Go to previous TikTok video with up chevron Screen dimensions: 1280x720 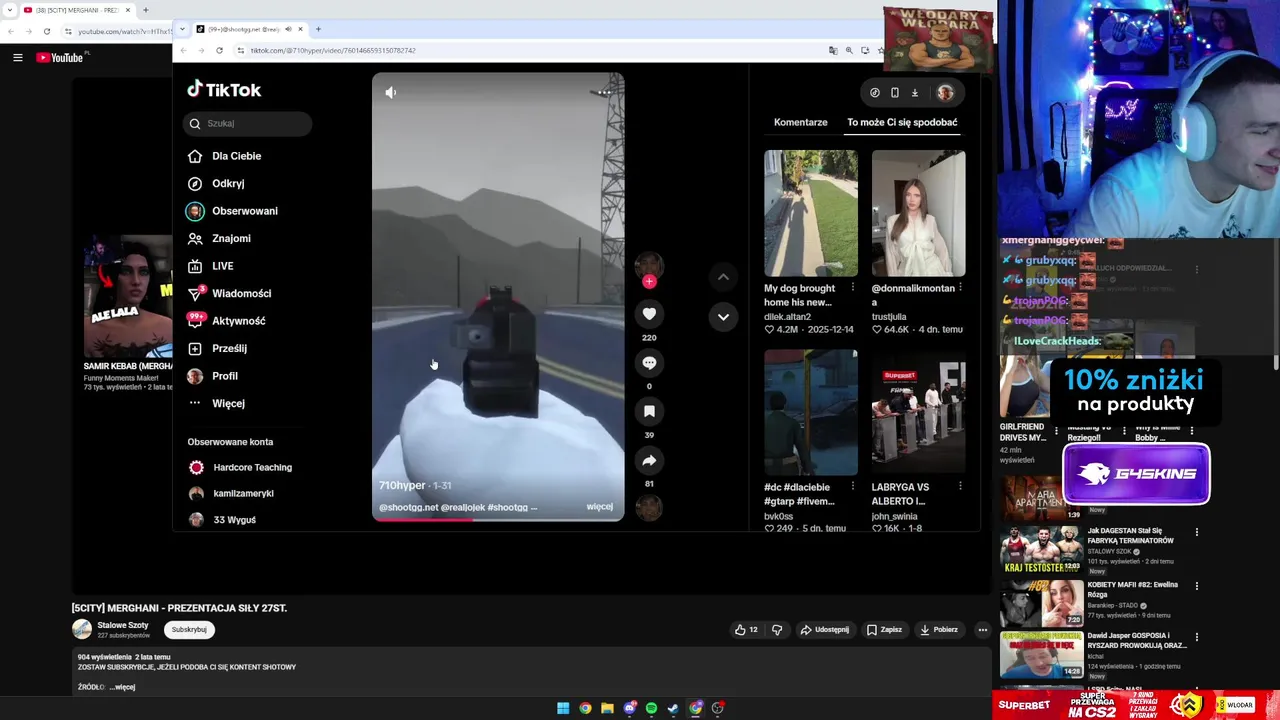723,277
